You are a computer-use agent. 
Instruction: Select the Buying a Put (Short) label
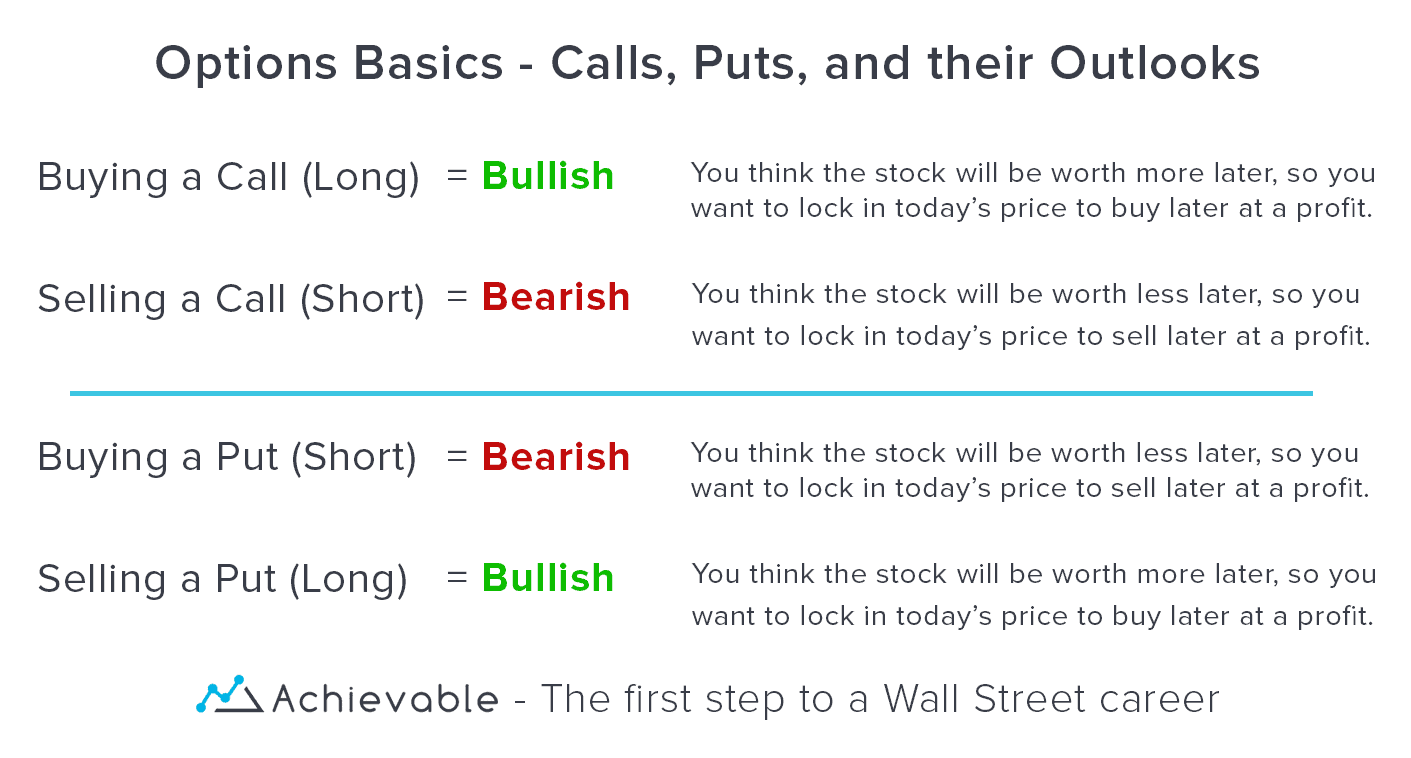pos(227,457)
